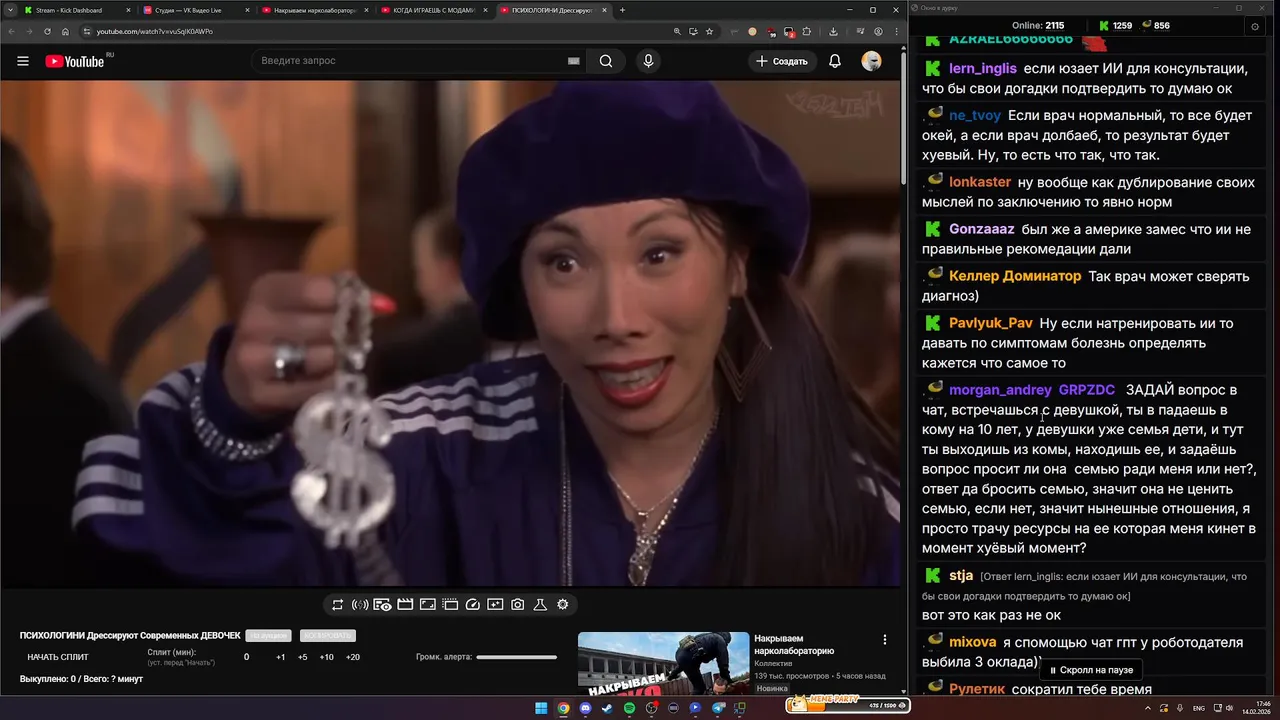
Task: Toggle the loop icon in player toolbar
Action: (337, 605)
